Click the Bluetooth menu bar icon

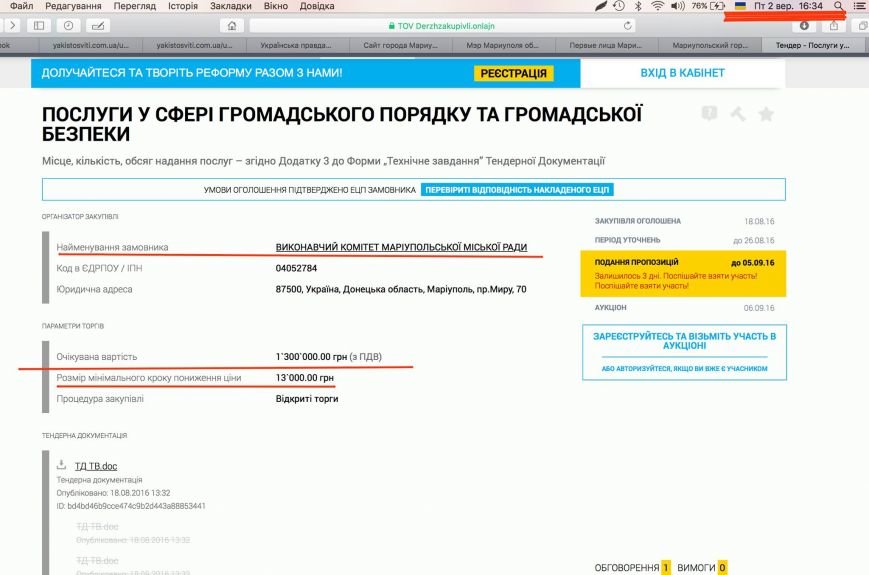point(638,6)
